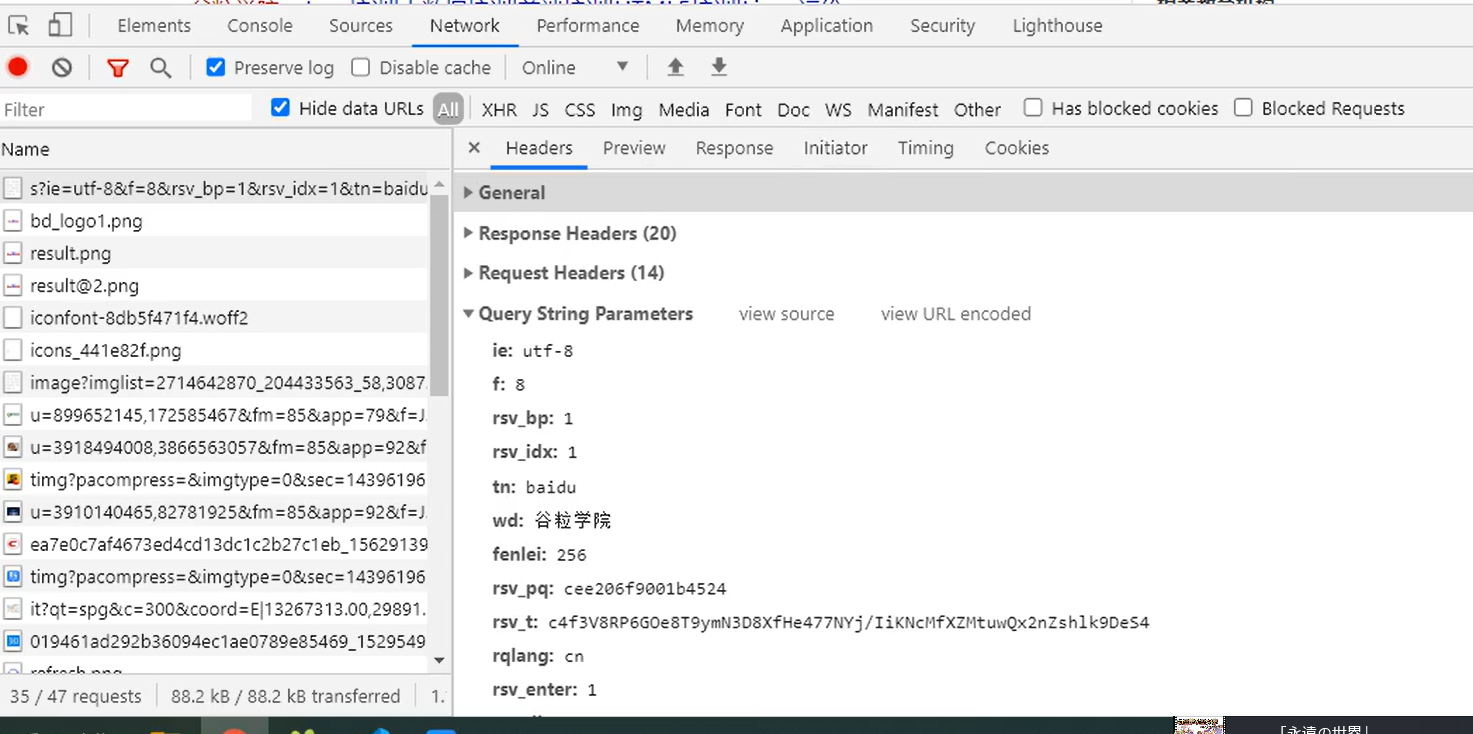The height and width of the screenshot is (734, 1473).
Task: Open the Online throttling dropdown
Action: coord(575,68)
